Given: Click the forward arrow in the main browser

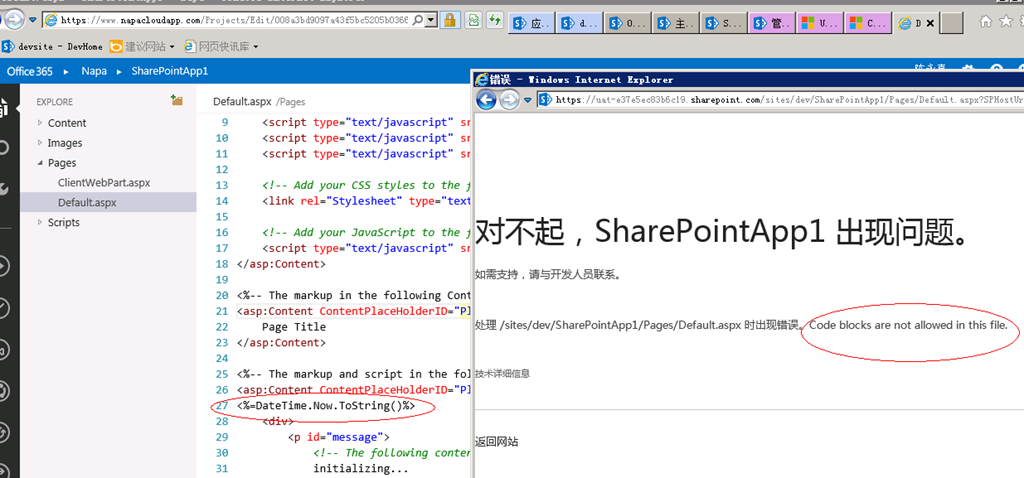Looking at the screenshot, I should (14, 20).
